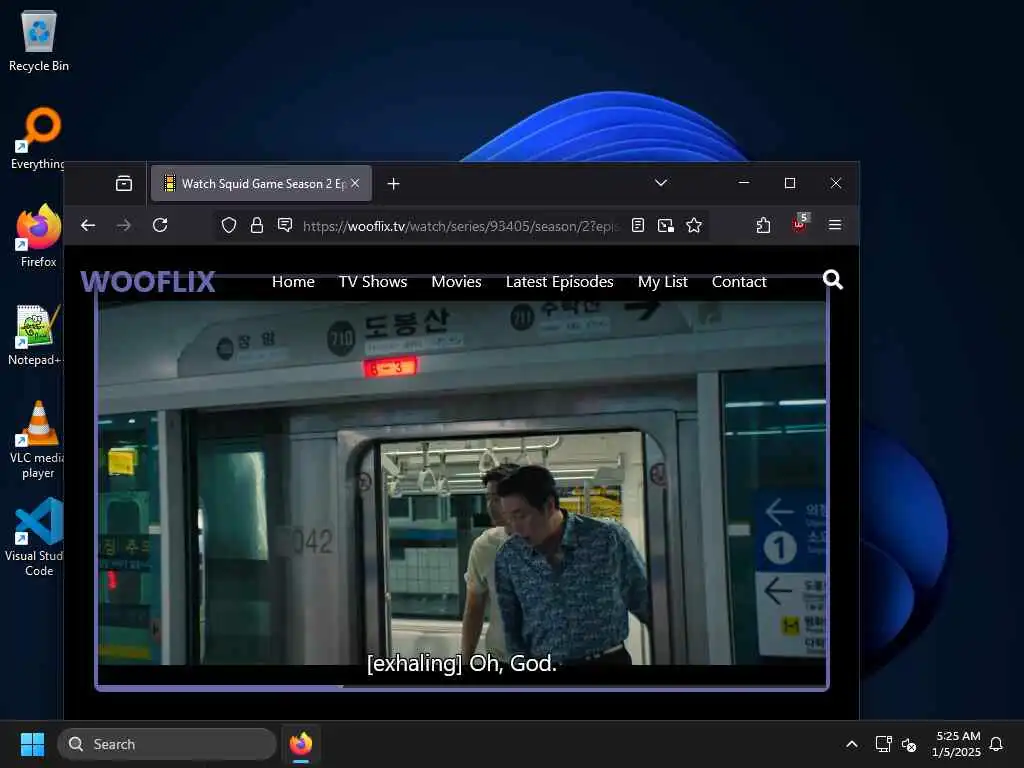This screenshot has width=1024, height=768.
Task: Open the tracking protection shield panel
Action: (229, 225)
